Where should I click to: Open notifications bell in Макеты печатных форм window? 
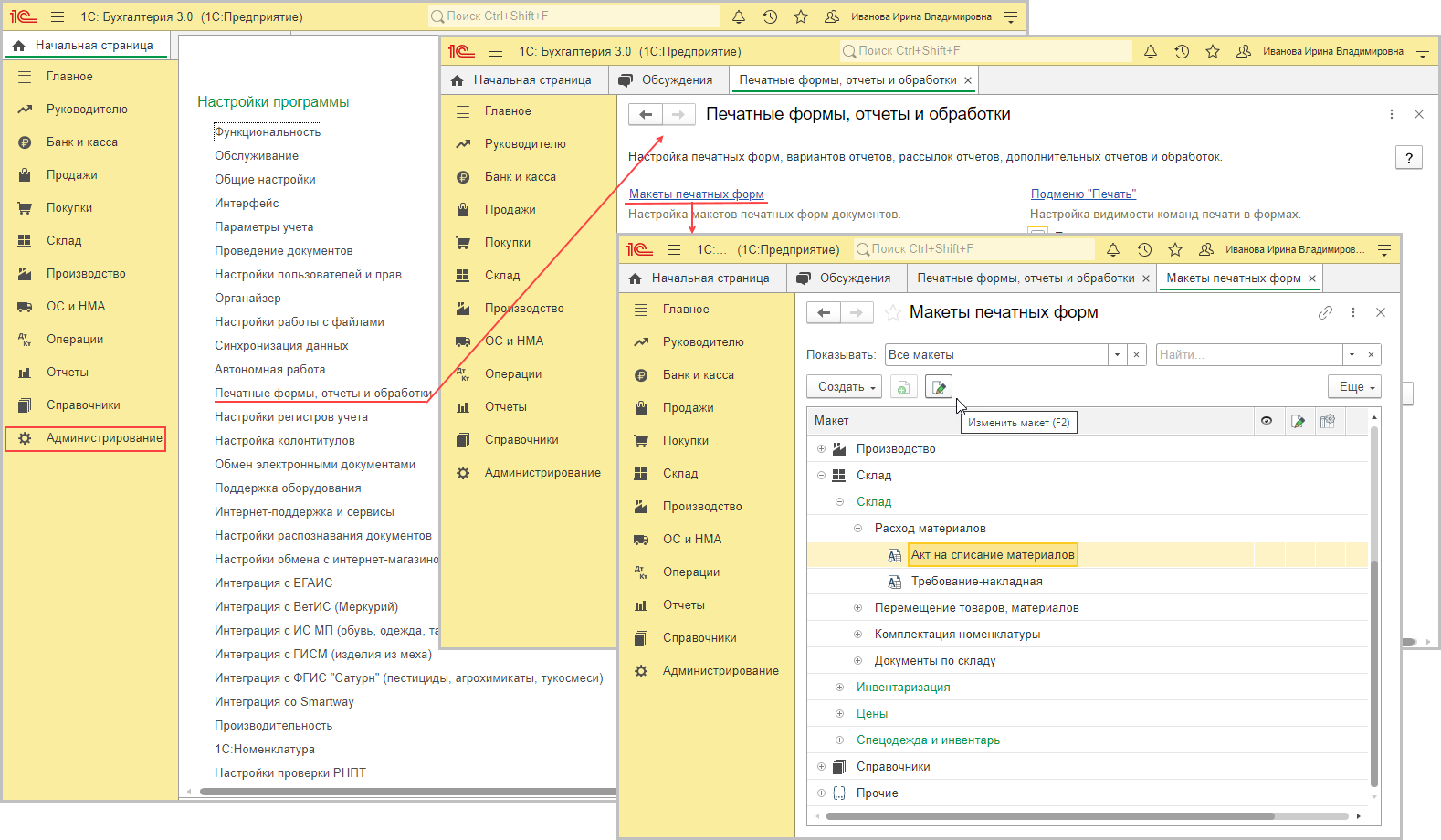pyautogui.click(x=1113, y=249)
